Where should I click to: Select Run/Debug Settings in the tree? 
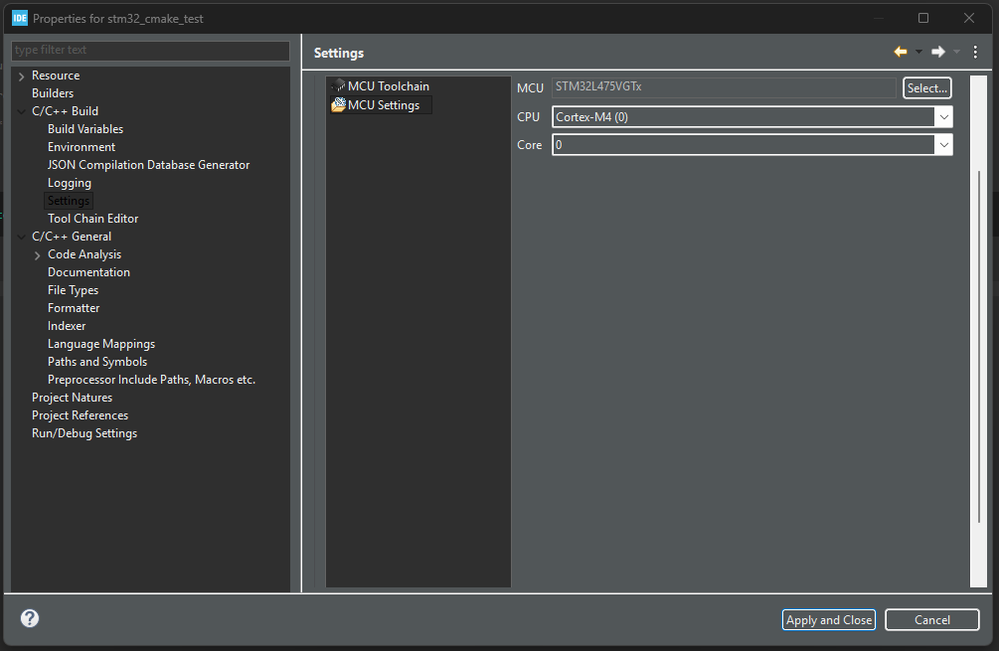pyautogui.click(x=84, y=433)
